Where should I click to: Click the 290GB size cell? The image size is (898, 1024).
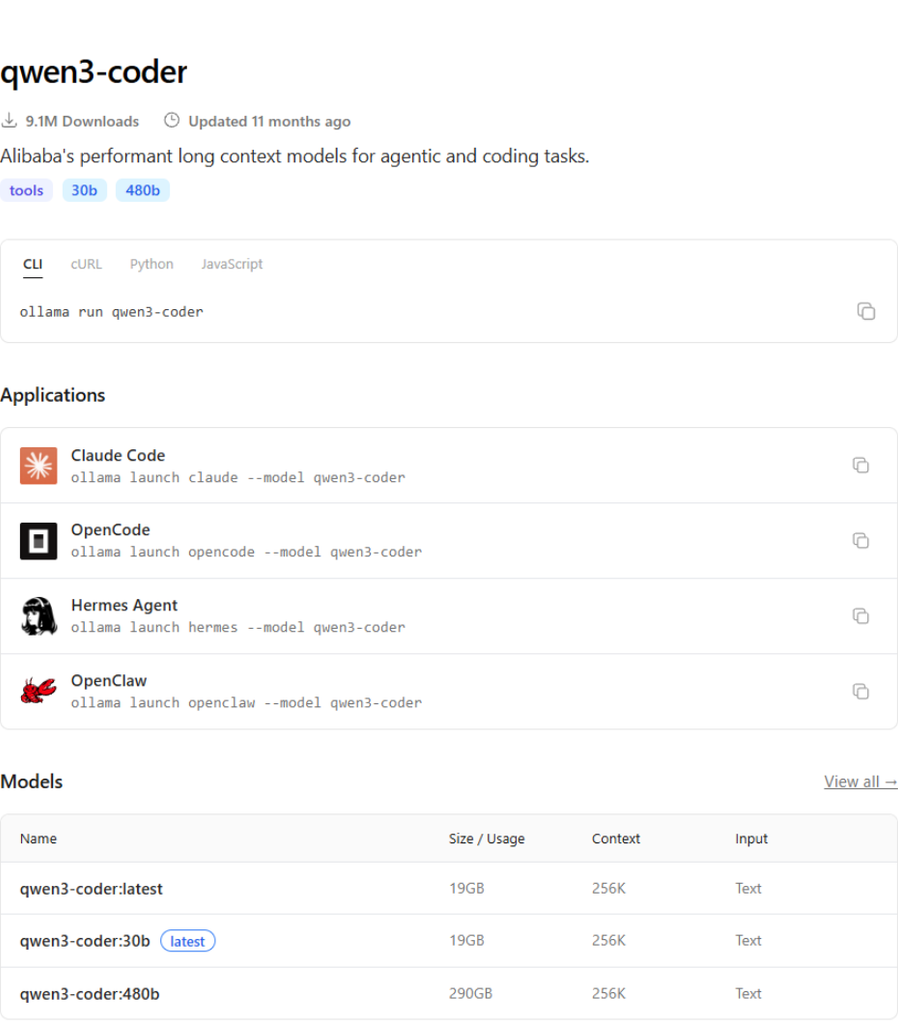(470, 993)
